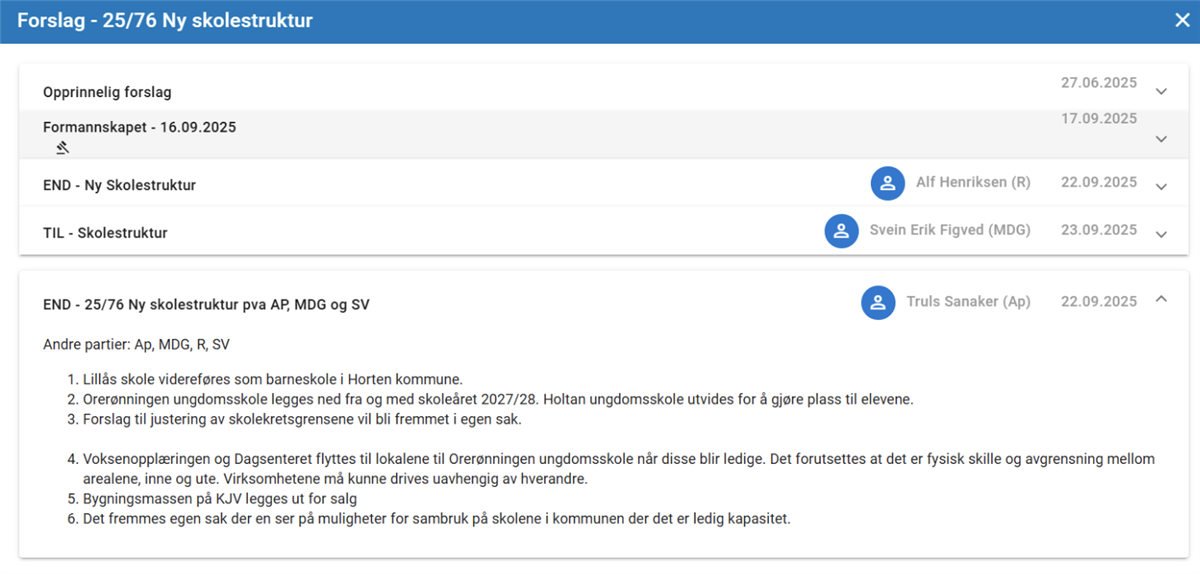Click the gavel icon under Formannskapet
The image size is (1200, 574).
coord(62,148)
